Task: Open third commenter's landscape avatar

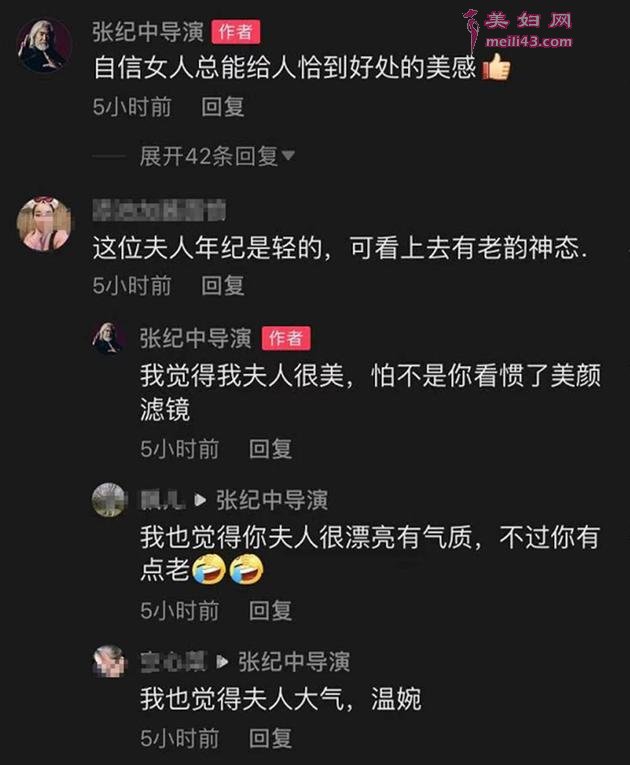Action: pos(108,499)
